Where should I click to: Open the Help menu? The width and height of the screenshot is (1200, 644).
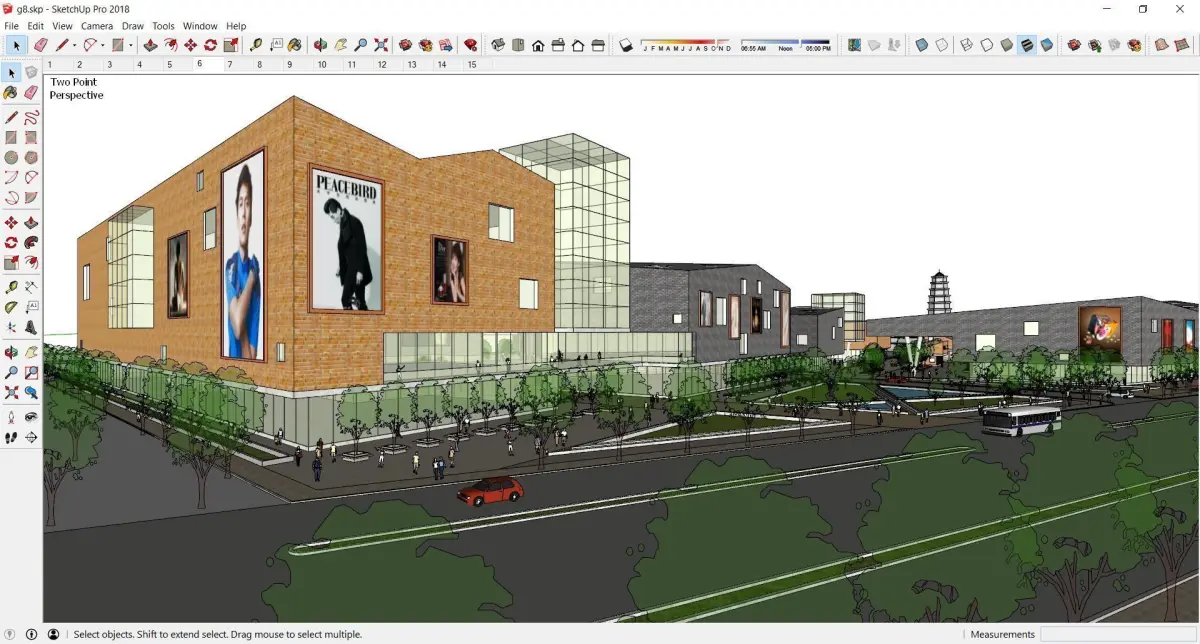236,26
